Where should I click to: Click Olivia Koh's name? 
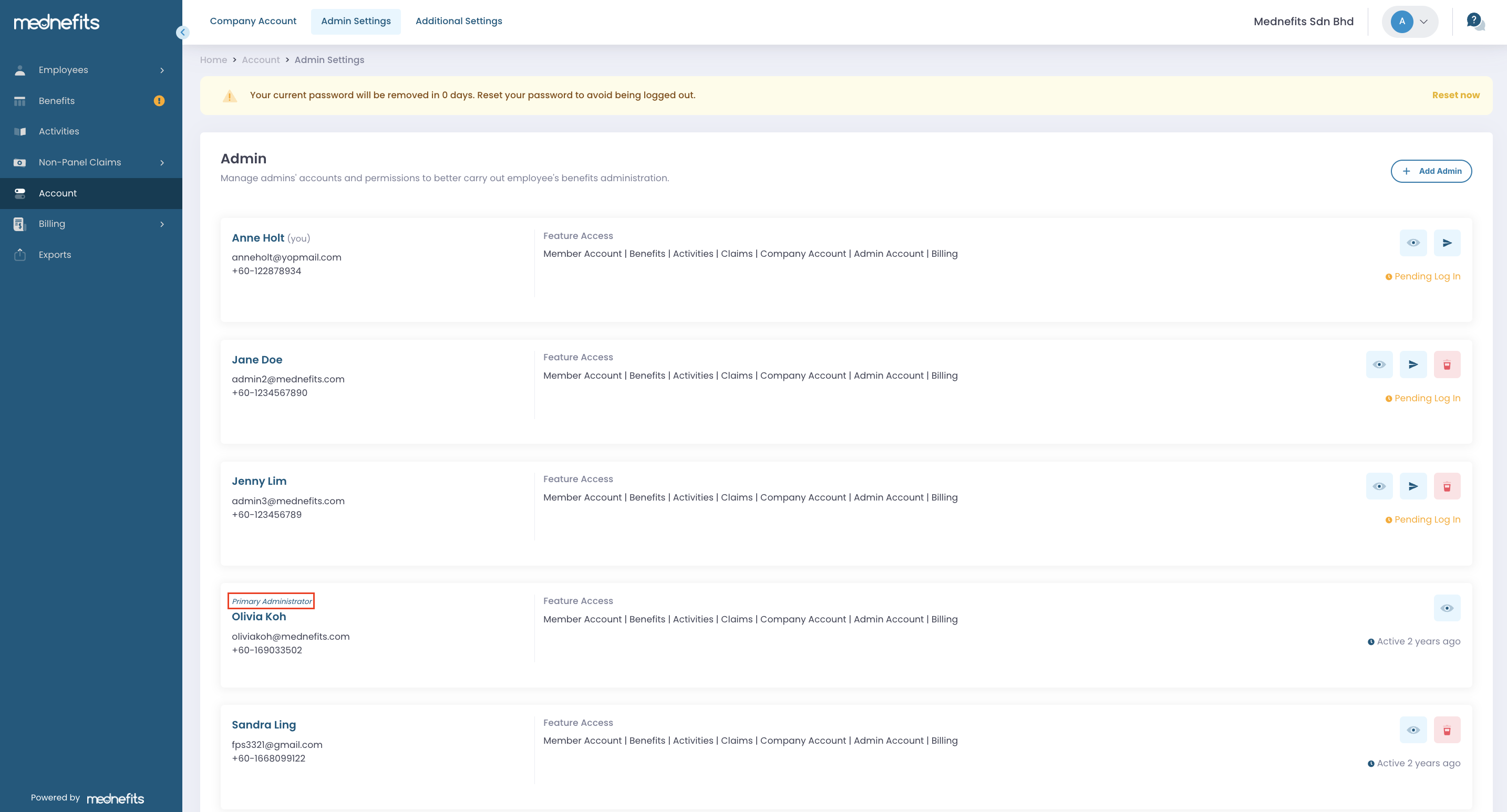[259, 617]
